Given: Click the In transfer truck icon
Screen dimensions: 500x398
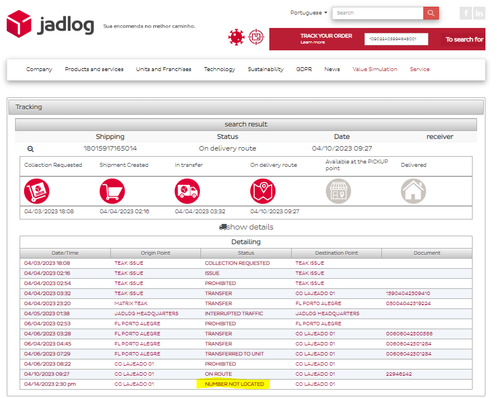Looking at the screenshot, I should pyautogui.click(x=187, y=191).
